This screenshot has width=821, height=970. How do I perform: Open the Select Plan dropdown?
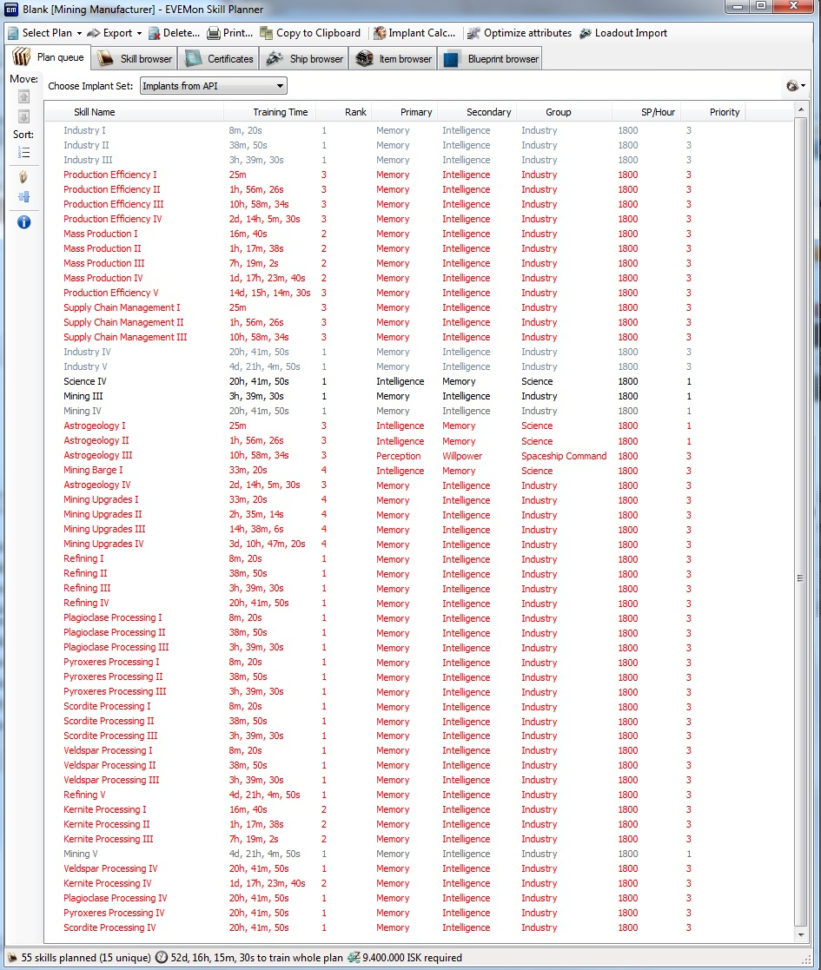(44, 33)
